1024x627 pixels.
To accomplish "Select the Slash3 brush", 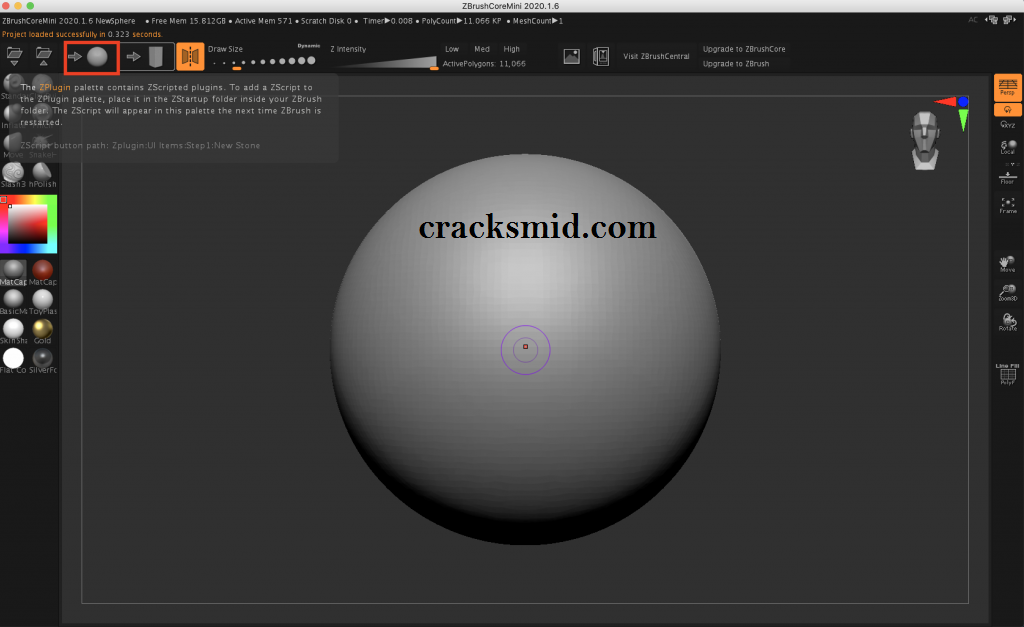I will click(x=13, y=175).
